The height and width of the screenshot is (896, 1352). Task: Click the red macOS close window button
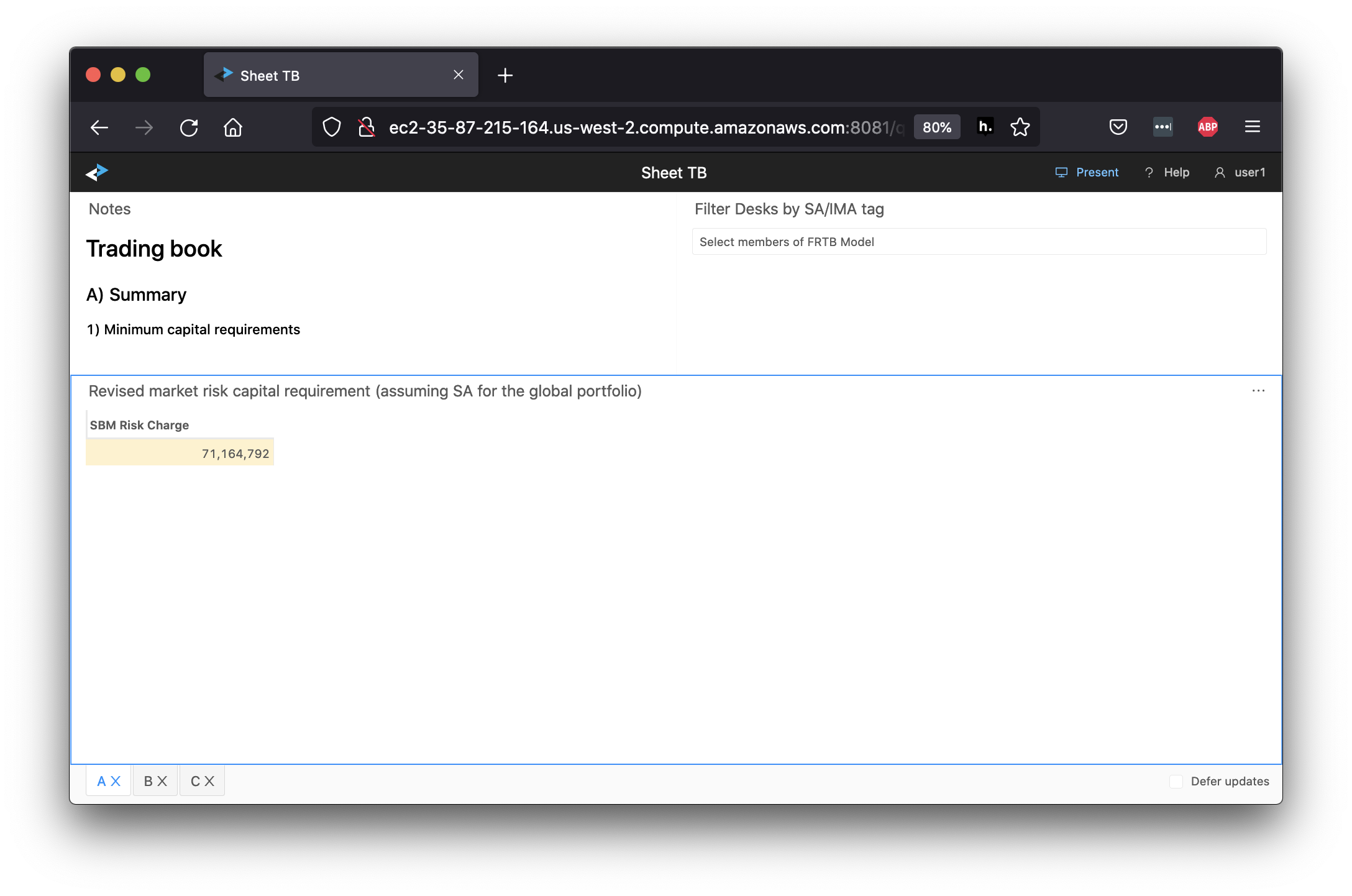pos(93,75)
